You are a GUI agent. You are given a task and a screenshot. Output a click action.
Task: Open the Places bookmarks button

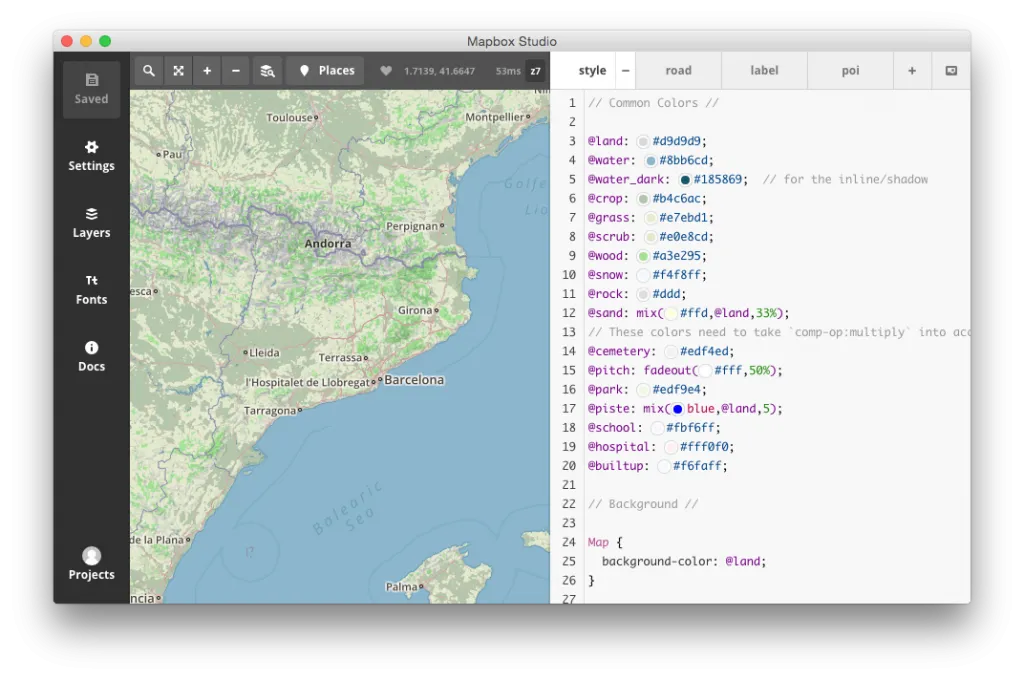click(327, 71)
